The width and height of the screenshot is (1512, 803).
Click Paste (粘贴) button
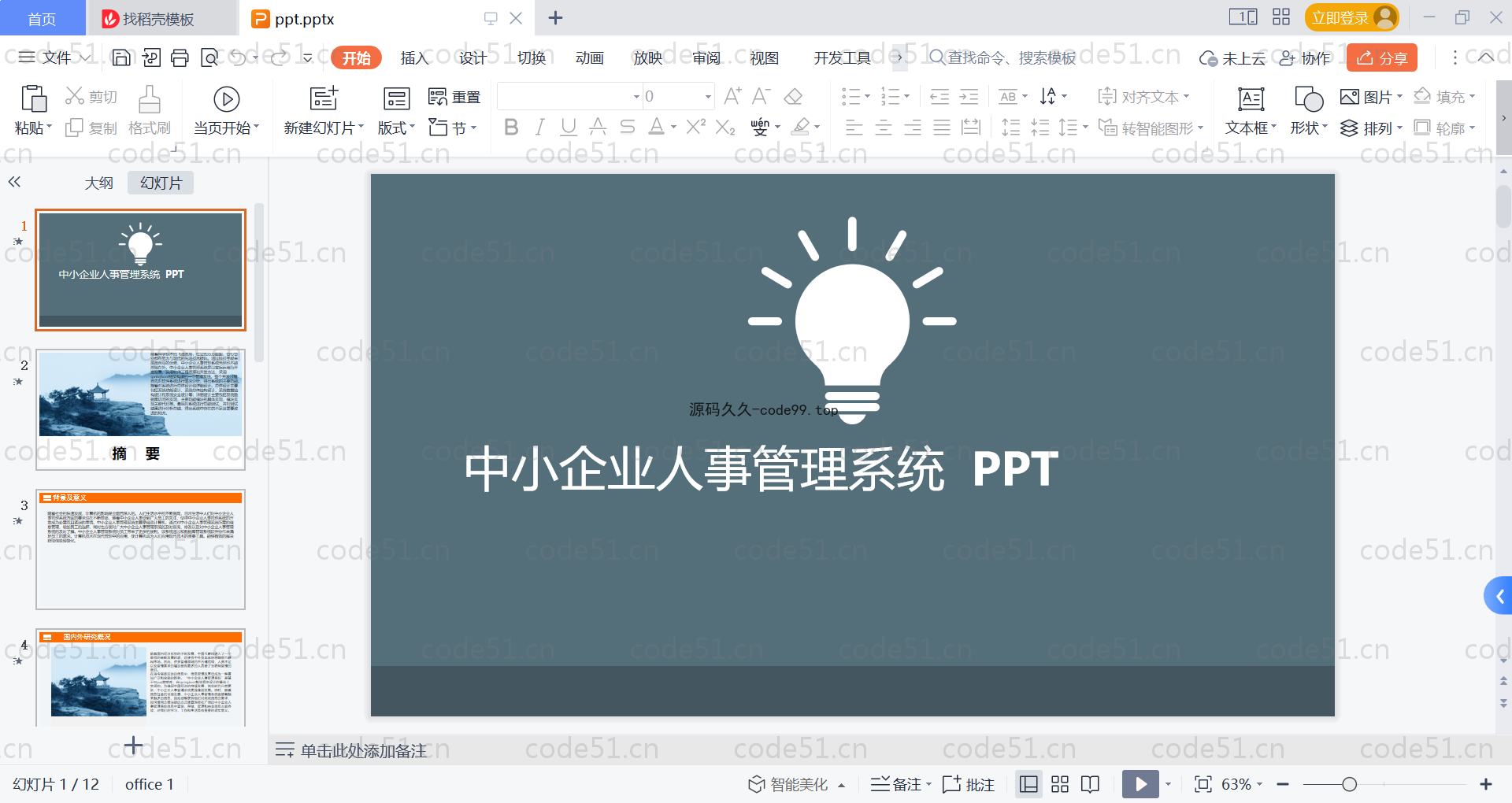tap(32, 111)
